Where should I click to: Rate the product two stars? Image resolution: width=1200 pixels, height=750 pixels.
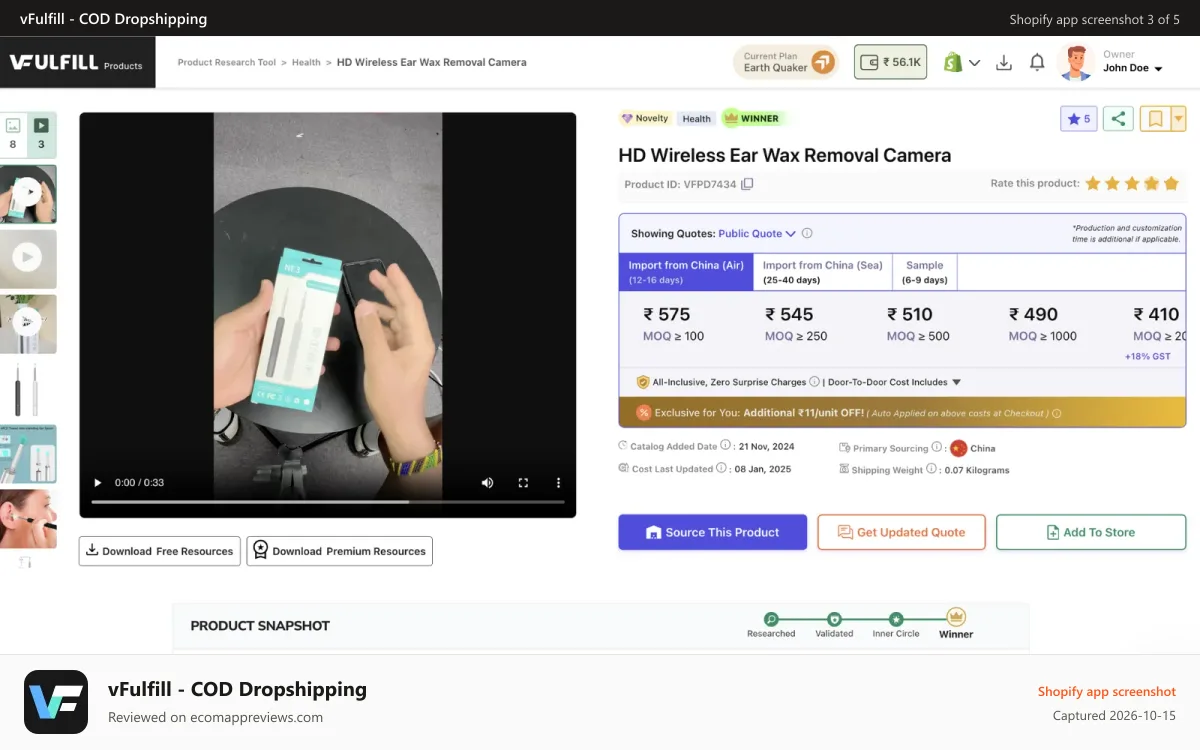coord(1113,183)
